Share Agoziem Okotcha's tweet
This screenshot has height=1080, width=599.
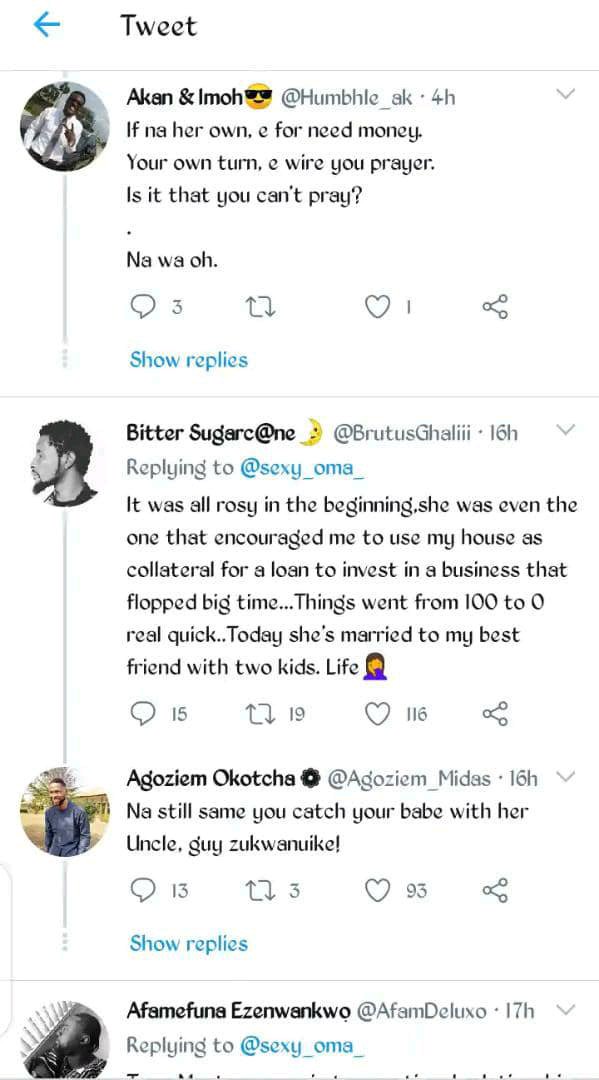coord(495,891)
